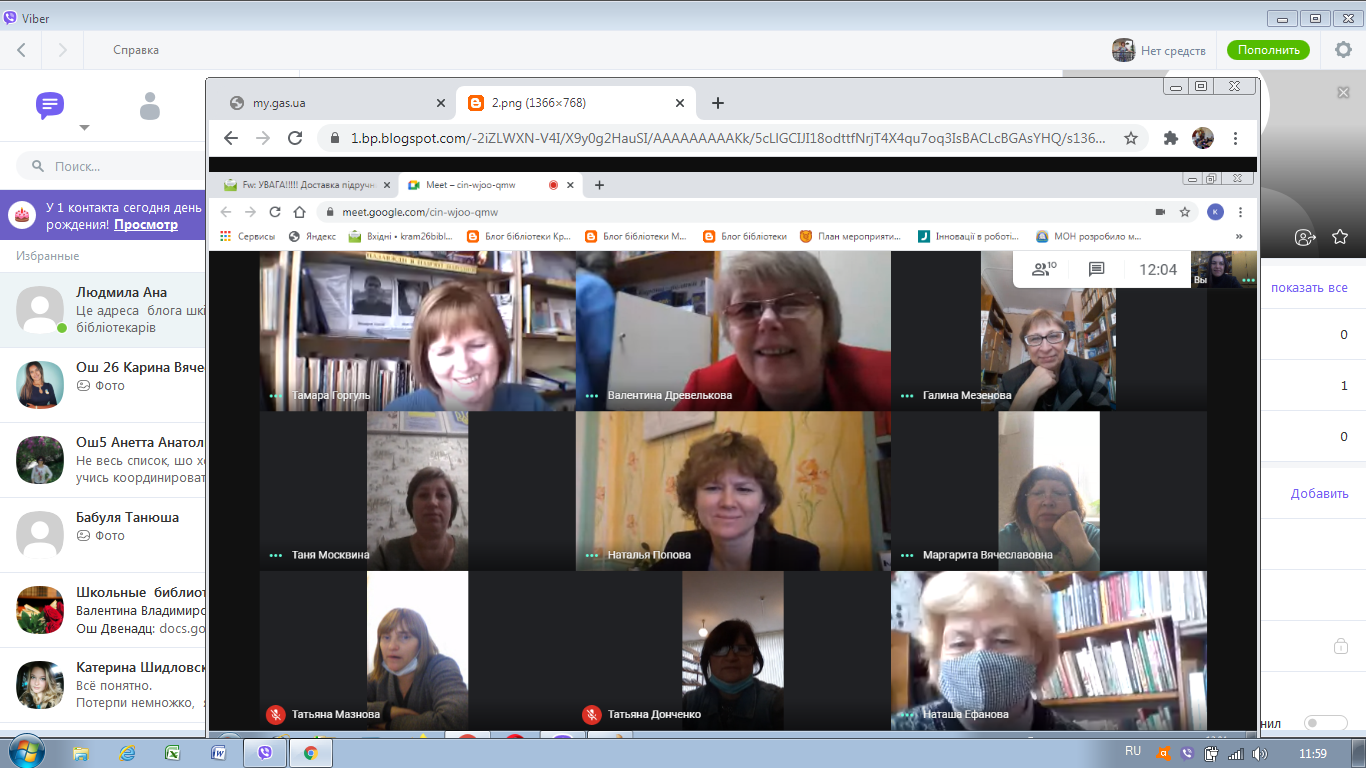Viewport: 1366px width, 768px height.
Task: Click the 1.bp.blogspot.com address bar
Action: (x=728, y=139)
